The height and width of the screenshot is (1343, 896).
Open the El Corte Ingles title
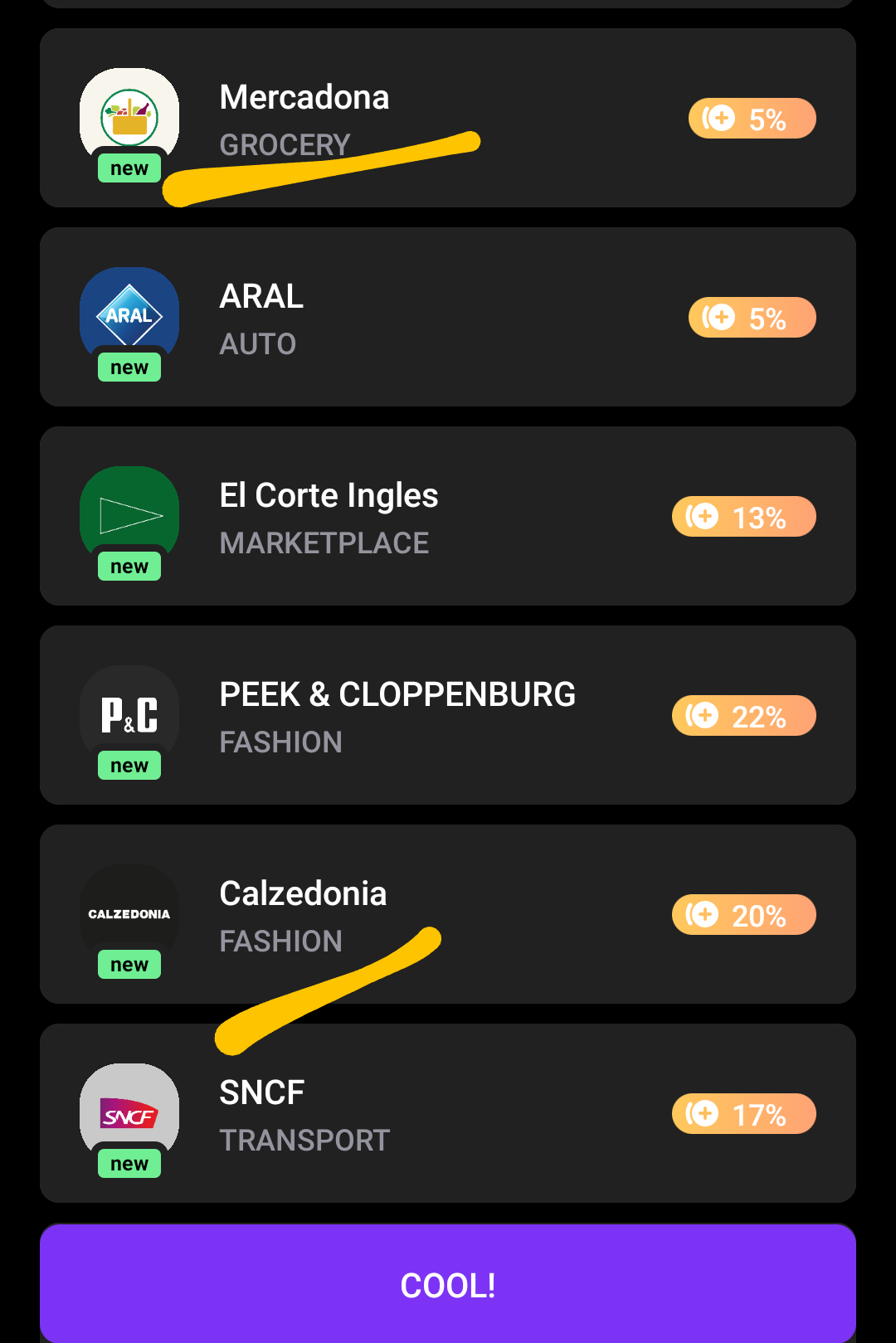point(329,495)
